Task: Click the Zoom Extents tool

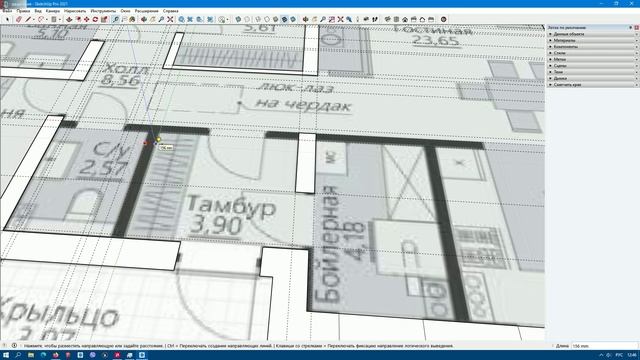Action: coord(170,19)
